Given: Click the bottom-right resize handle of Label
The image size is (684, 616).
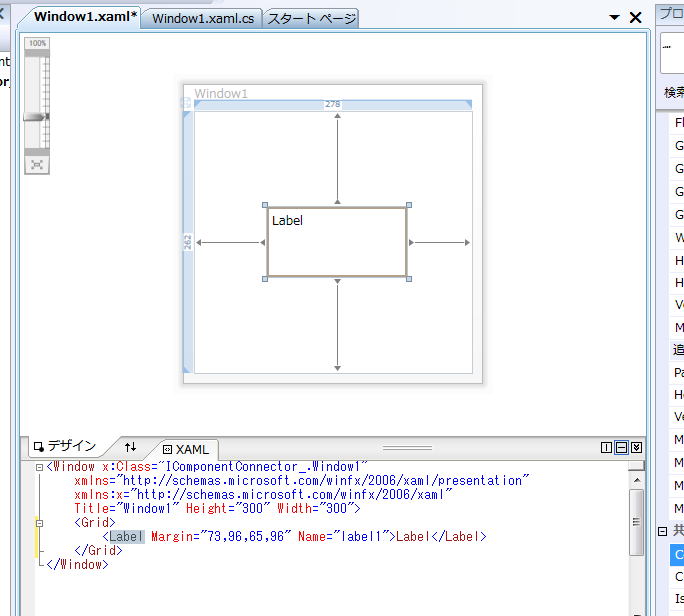Looking at the screenshot, I should pyautogui.click(x=409, y=279).
